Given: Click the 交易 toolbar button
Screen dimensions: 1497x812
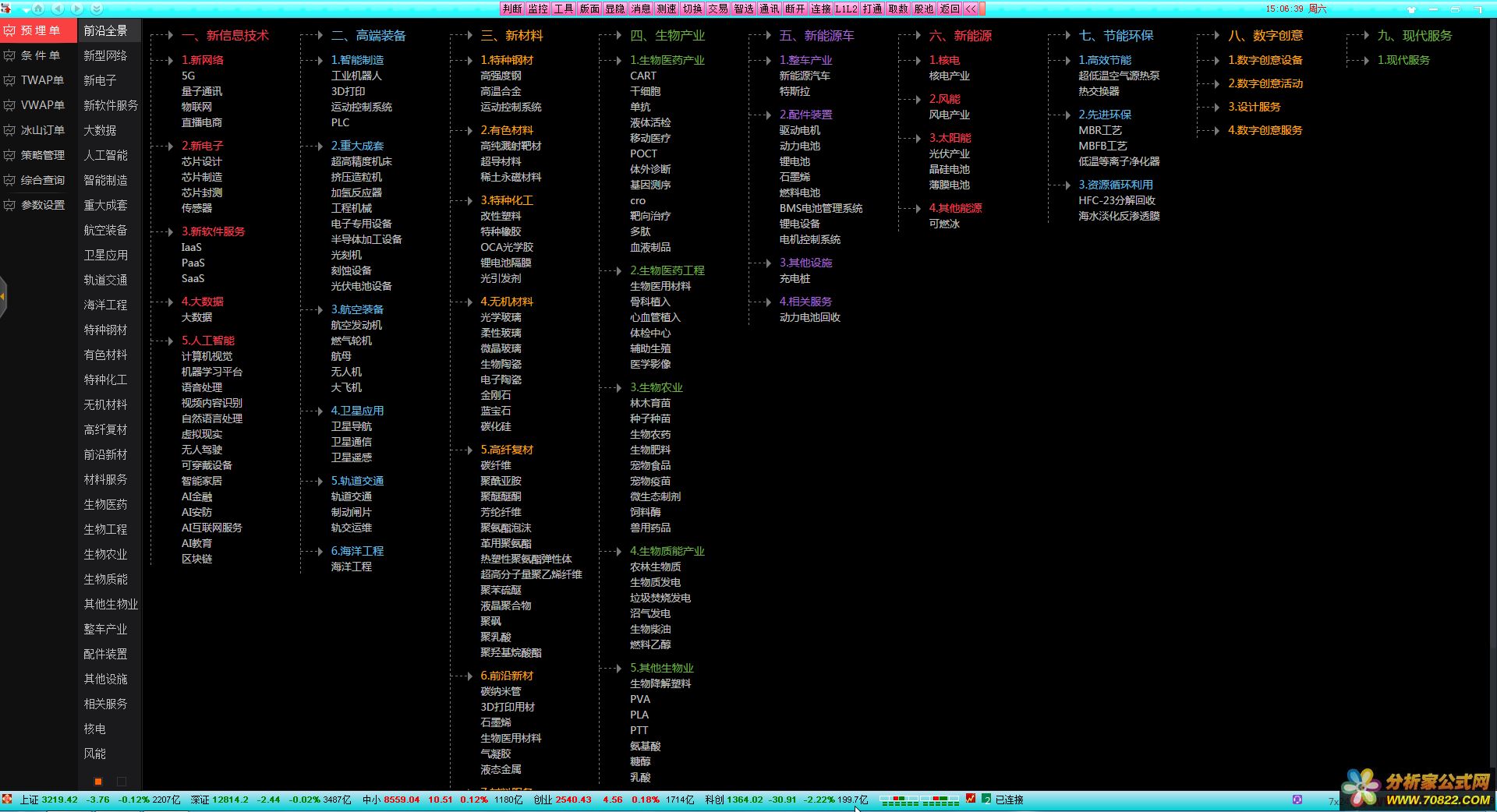Looking at the screenshot, I should coord(718,9).
